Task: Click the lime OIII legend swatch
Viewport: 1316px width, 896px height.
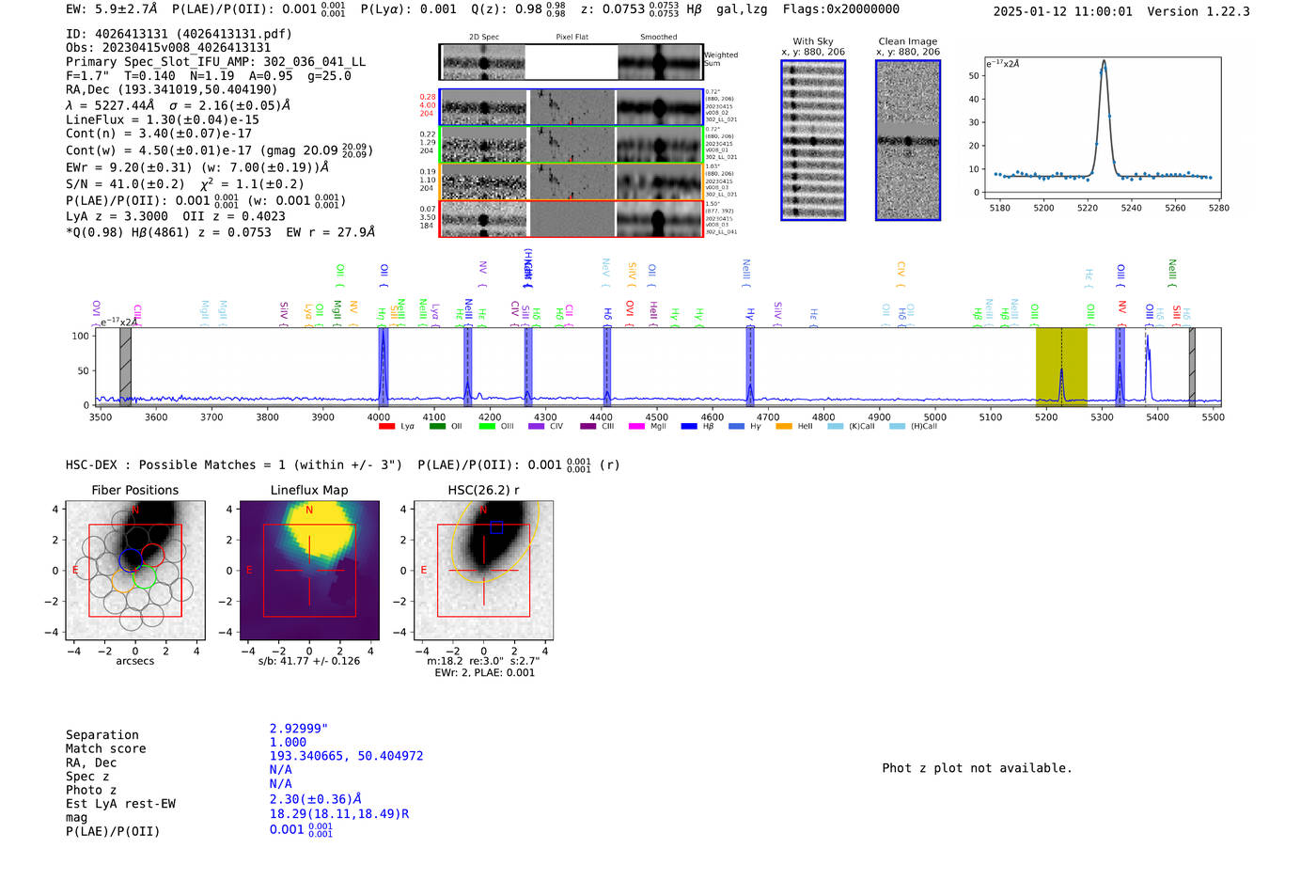Action: coord(486,427)
